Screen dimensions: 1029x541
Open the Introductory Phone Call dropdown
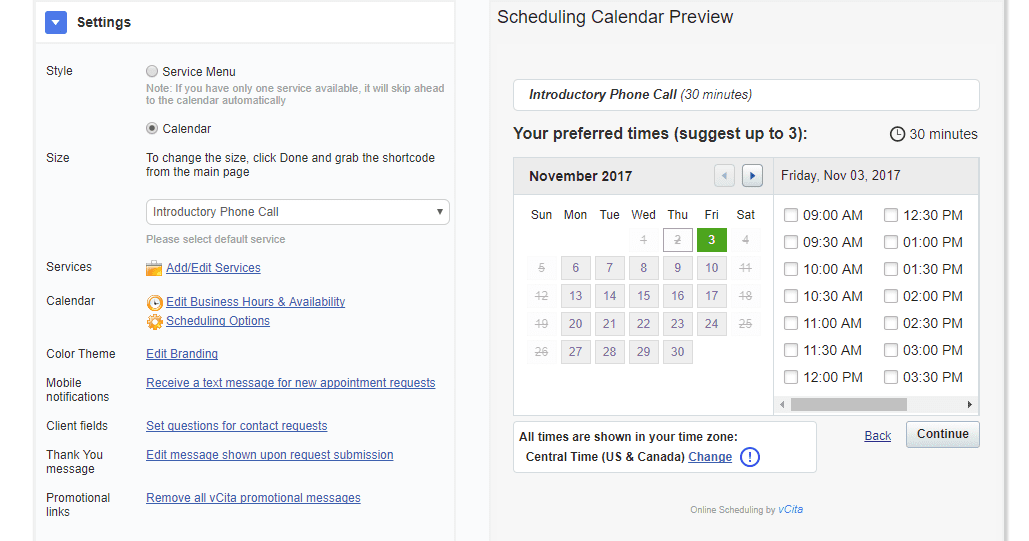click(298, 212)
